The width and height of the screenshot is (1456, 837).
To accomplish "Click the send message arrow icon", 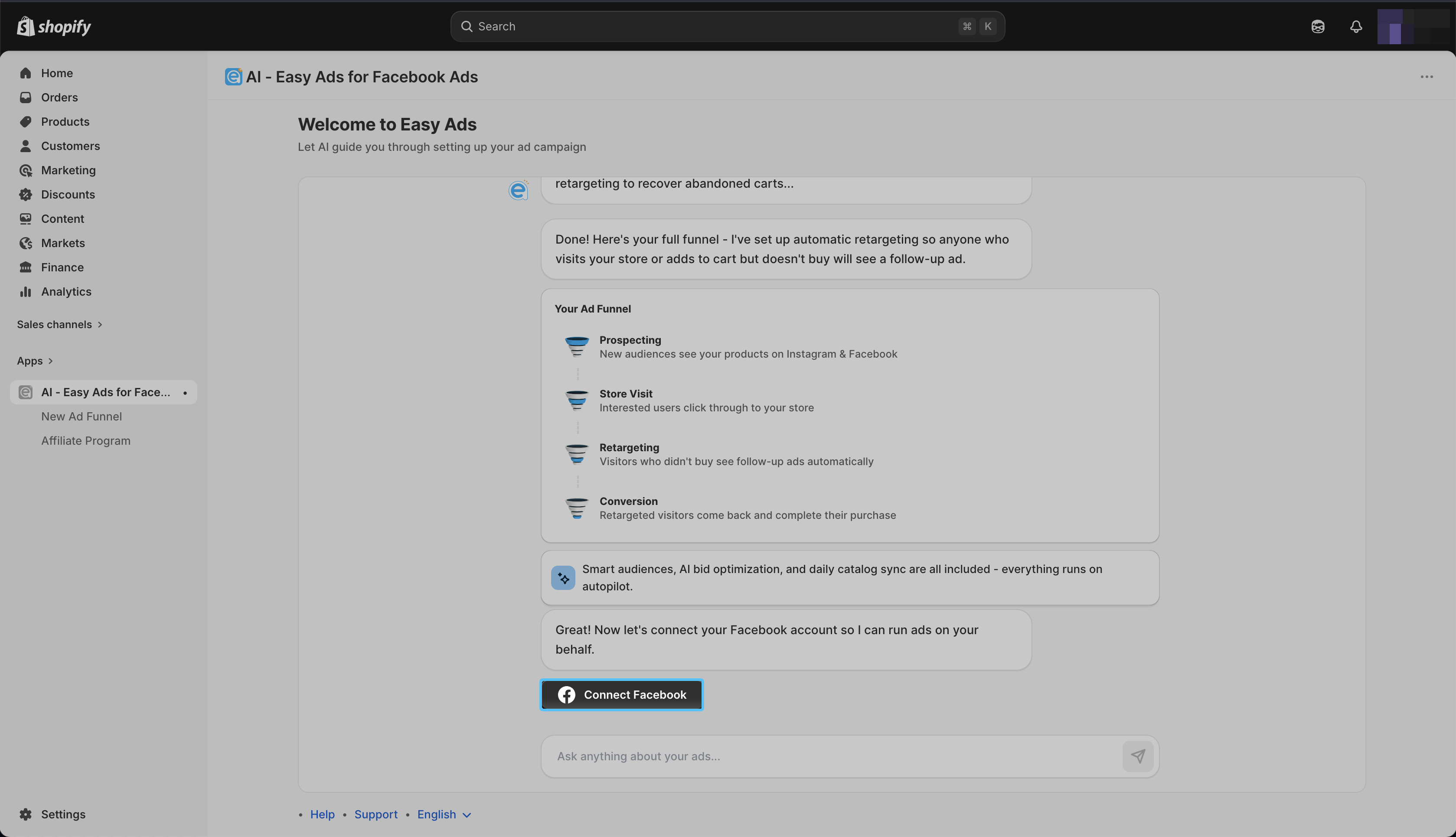I will [1137, 756].
